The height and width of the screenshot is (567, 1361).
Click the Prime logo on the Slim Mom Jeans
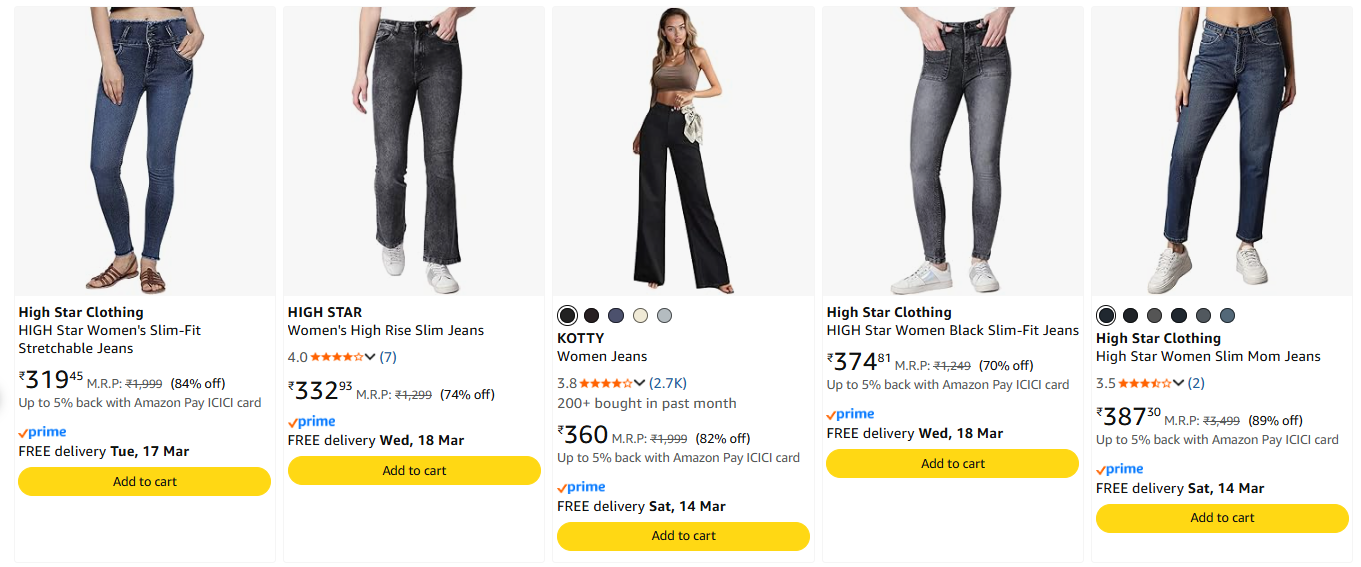pyautogui.click(x=1120, y=469)
